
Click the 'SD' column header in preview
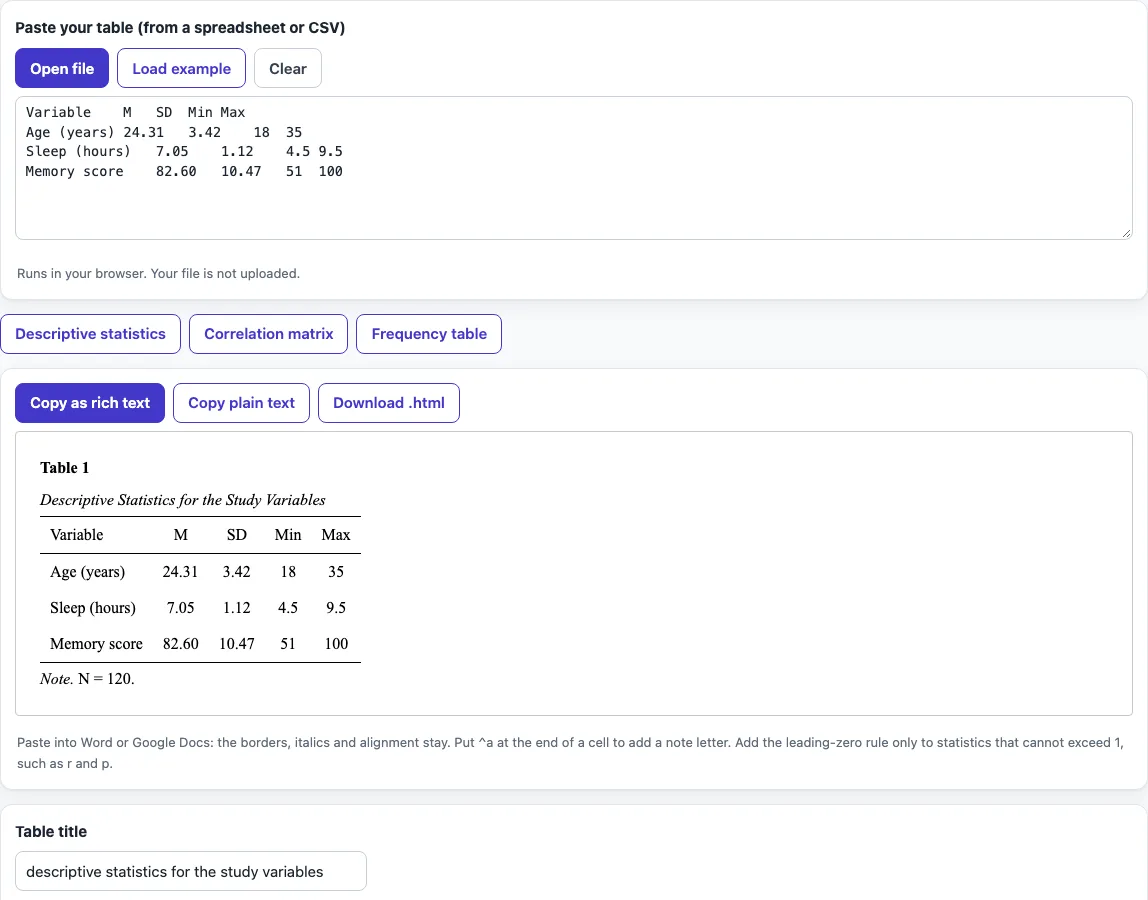tap(236, 535)
